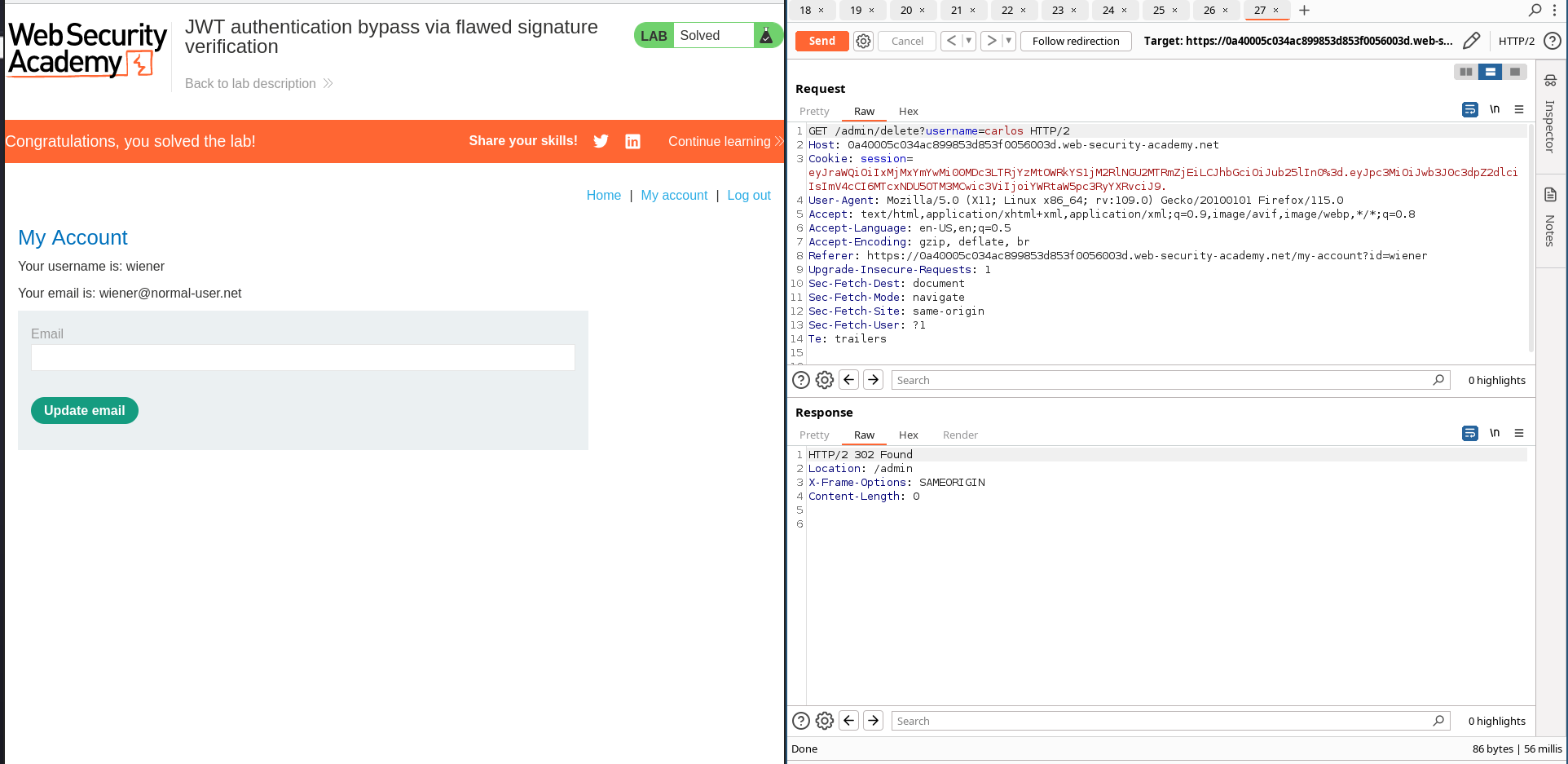1568x764 pixels.
Task: Toggle non-printable characters in Response
Action: tap(1495, 433)
